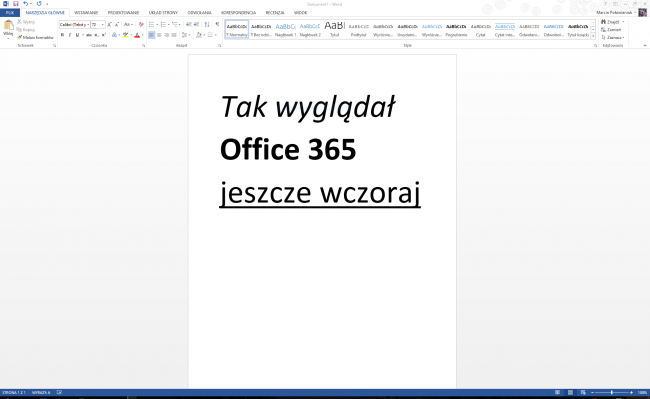Open the Zaznacz (Select) dropdown
Screen dimensions: 650x399
(x=613, y=37)
